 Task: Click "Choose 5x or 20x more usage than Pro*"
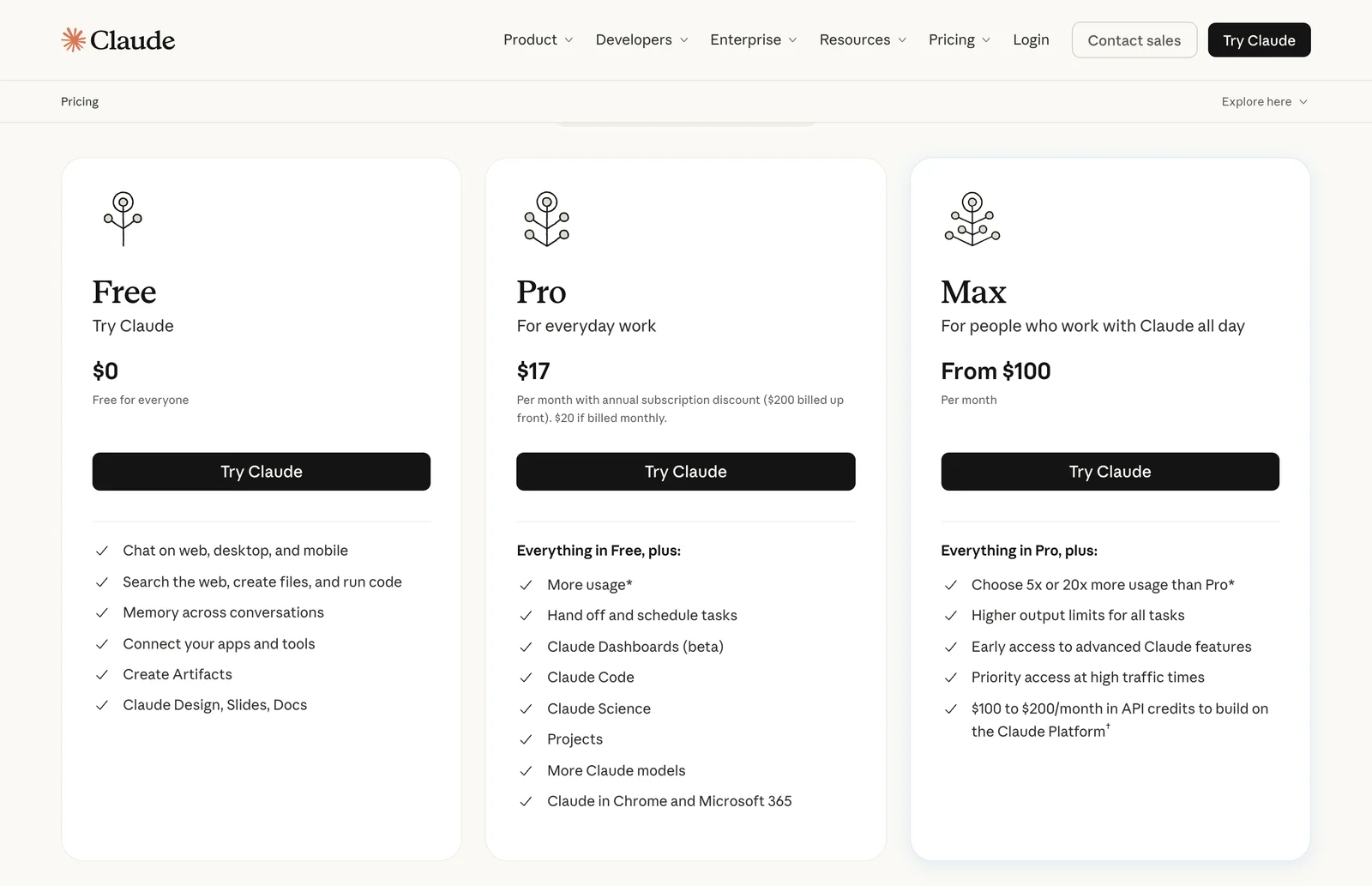[x=1103, y=585]
